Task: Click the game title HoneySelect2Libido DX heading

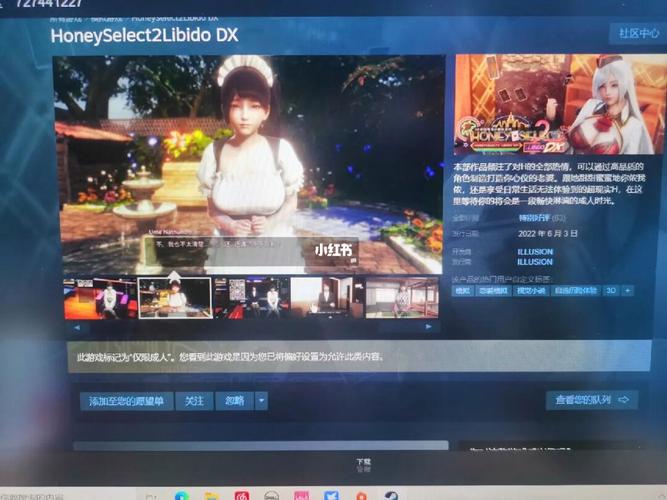Action: (x=144, y=35)
